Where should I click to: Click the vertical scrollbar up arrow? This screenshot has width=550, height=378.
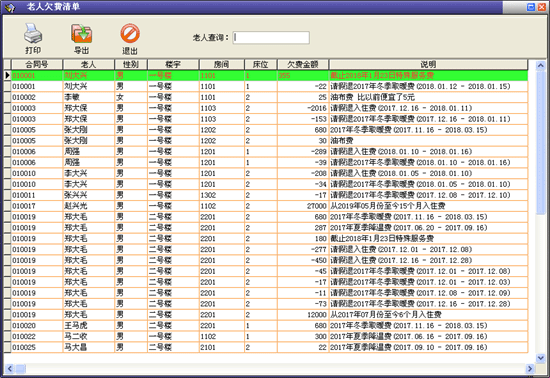[x=541, y=65]
